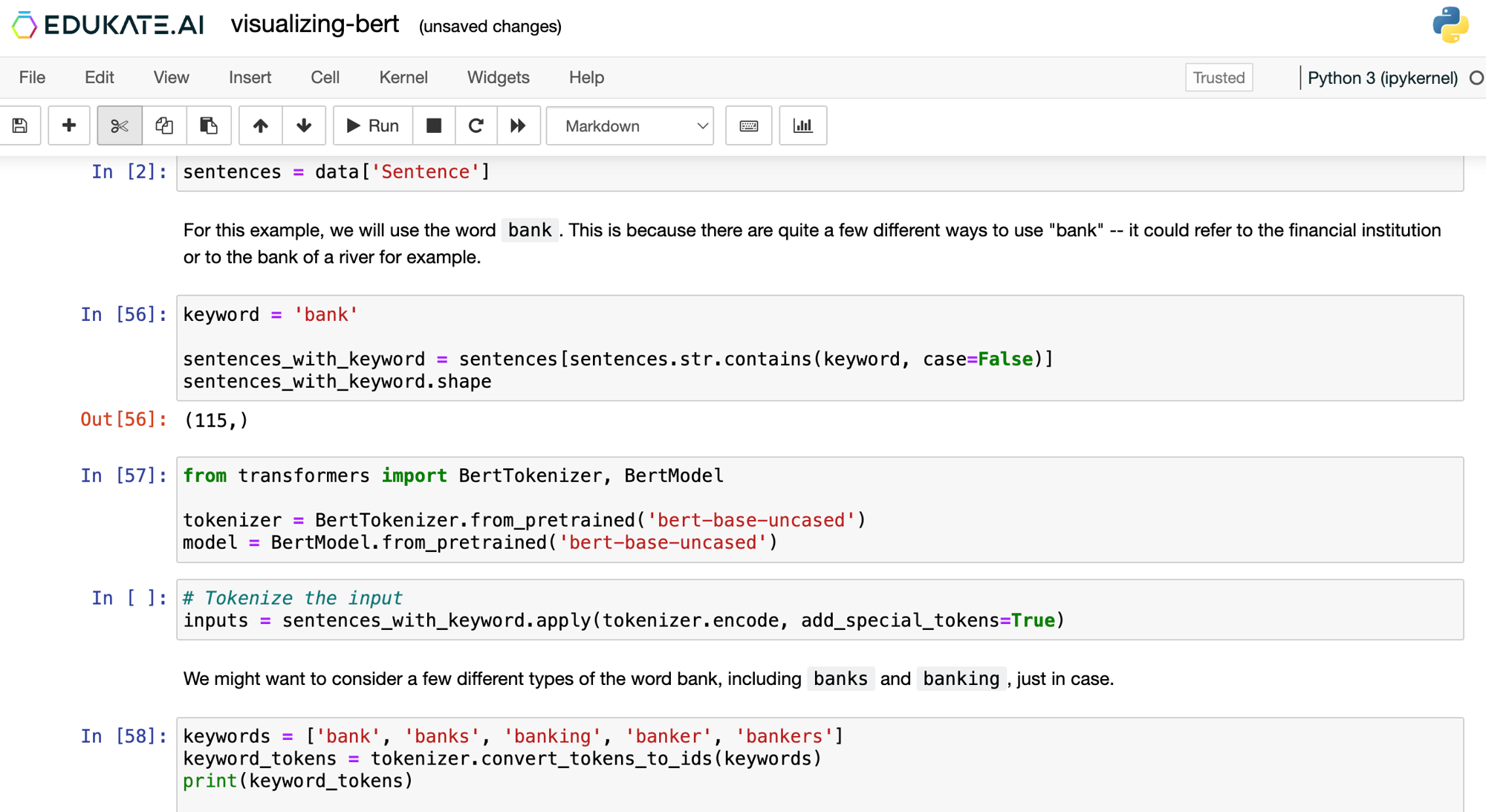1486x812 pixels.
Task: Click the markdown paragraph about the word bank
Action: [812, 244]
